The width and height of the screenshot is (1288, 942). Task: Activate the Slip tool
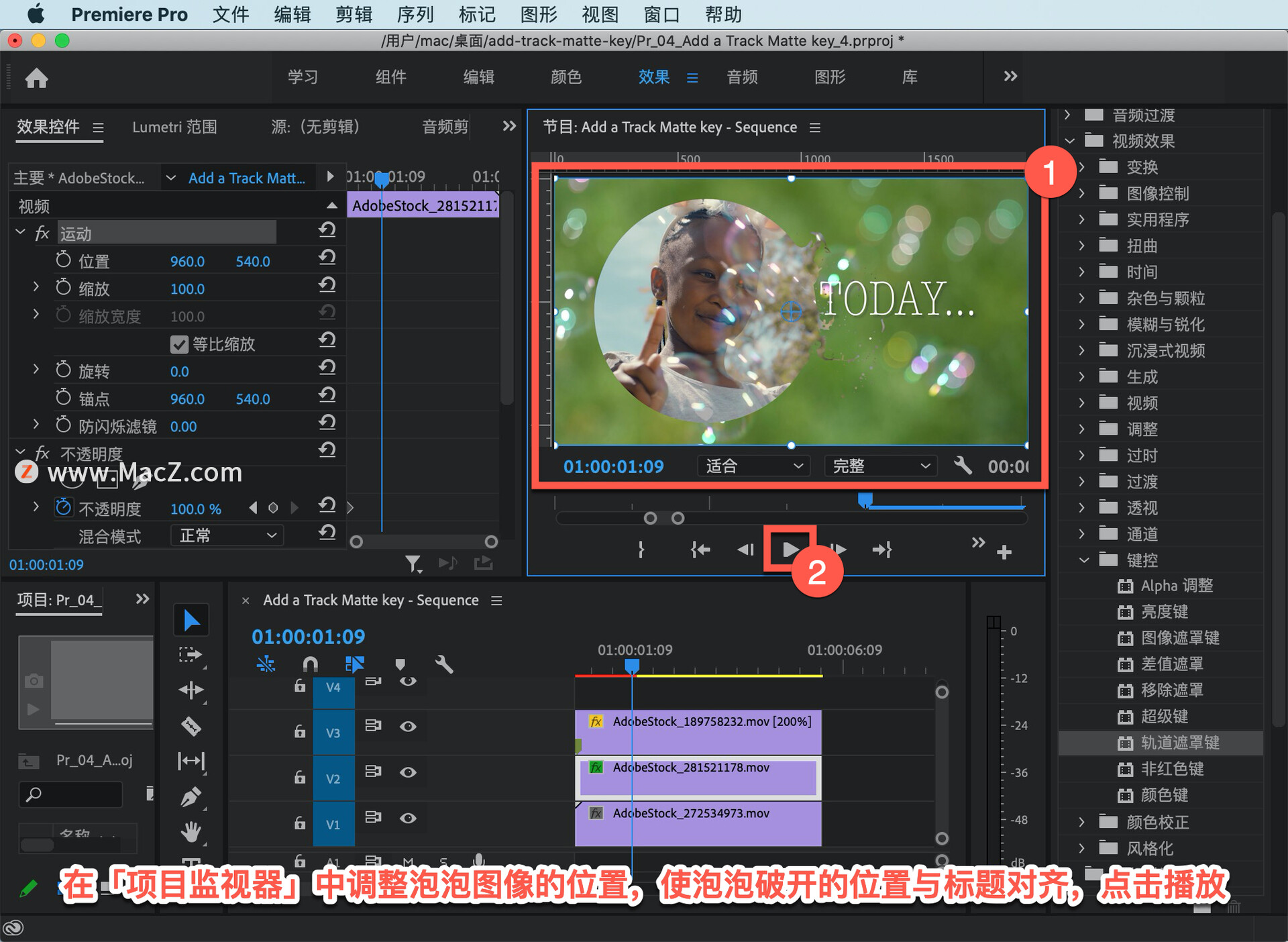(191, 761)
